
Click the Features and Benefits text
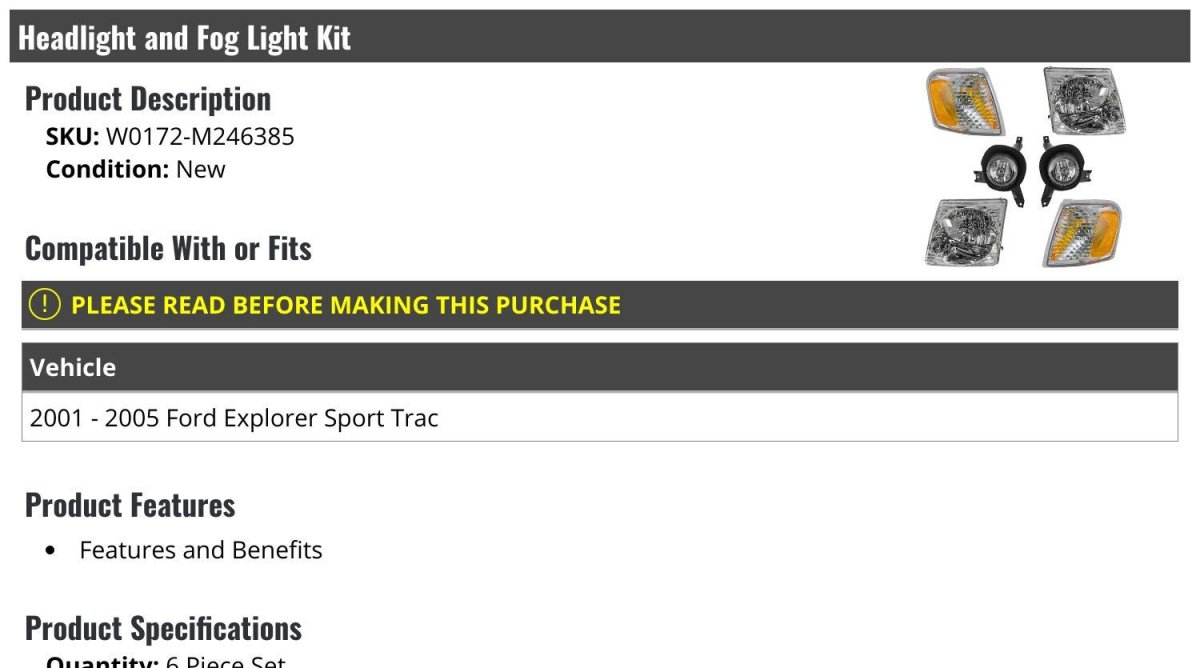(x=201, y=550)
